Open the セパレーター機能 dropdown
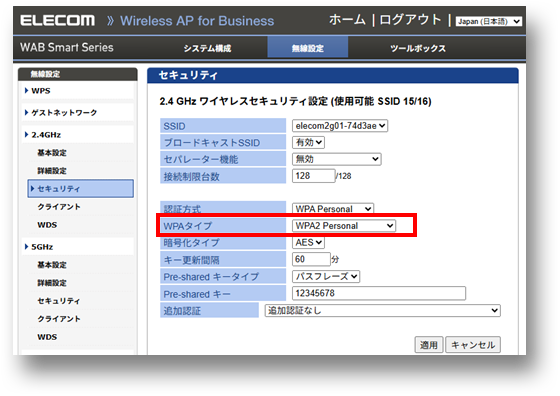 click(x=336, y=159)
